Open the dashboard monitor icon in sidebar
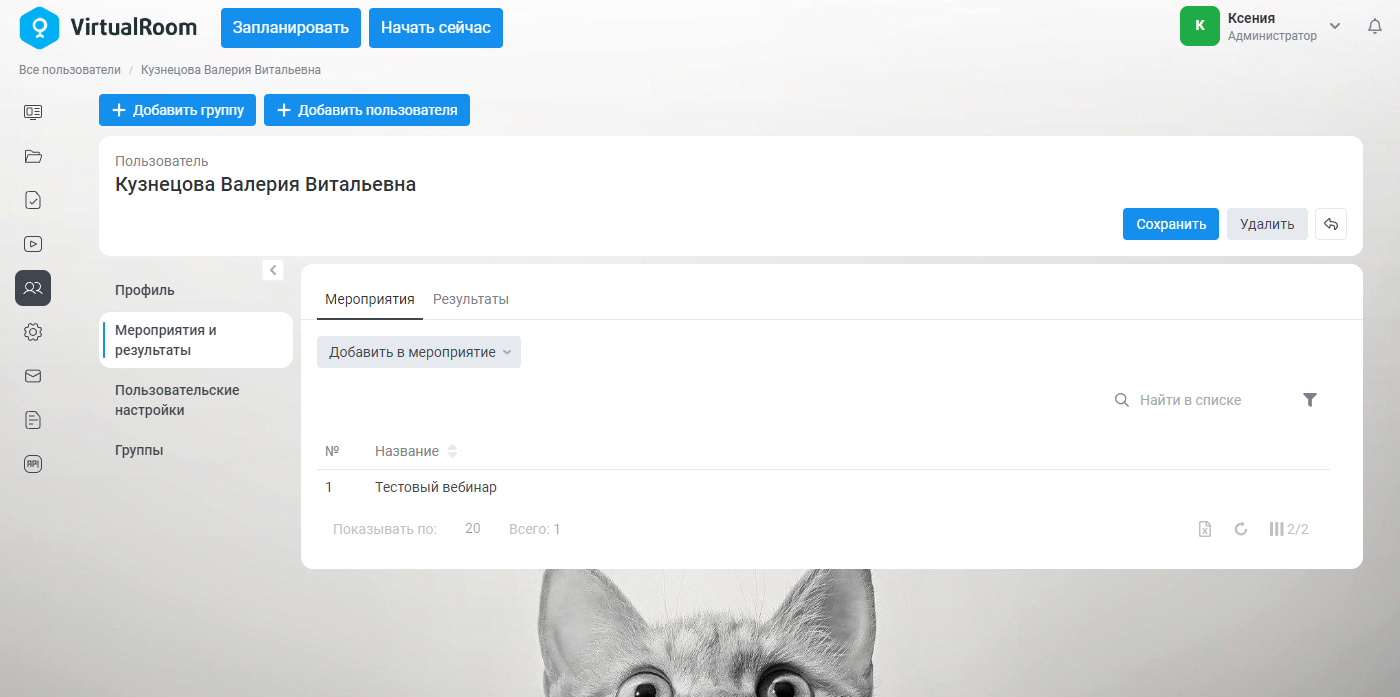Screen dimensions: 1400x697 pos(33,112)
